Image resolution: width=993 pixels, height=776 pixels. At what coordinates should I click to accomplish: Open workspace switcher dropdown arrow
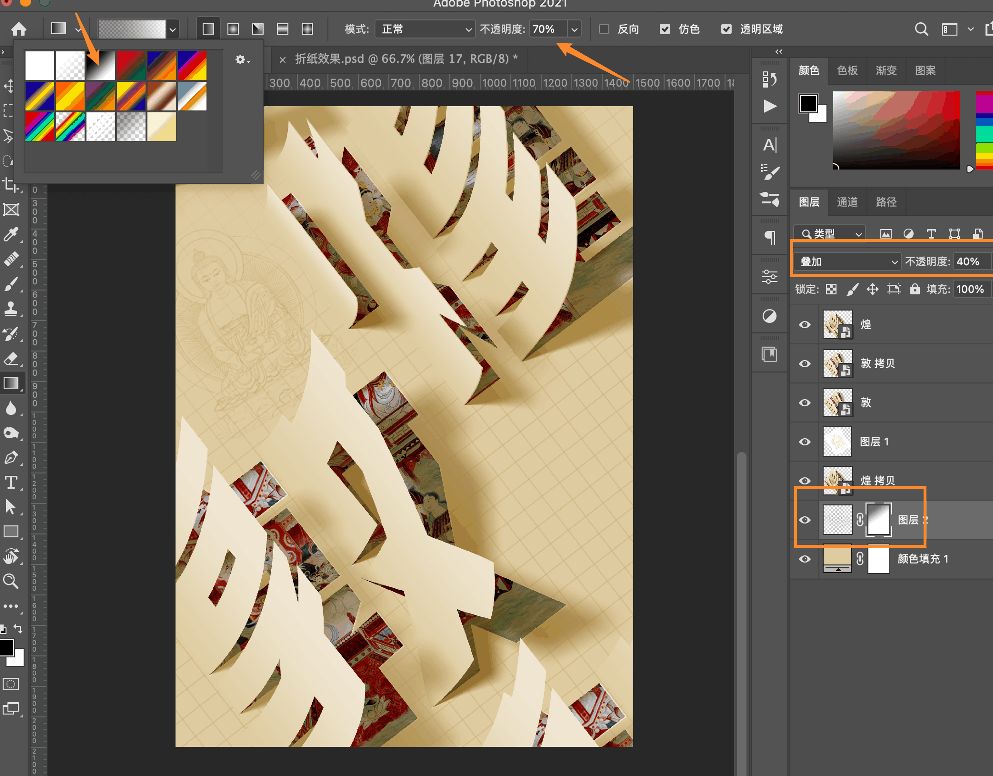click(x=971, y=29)
